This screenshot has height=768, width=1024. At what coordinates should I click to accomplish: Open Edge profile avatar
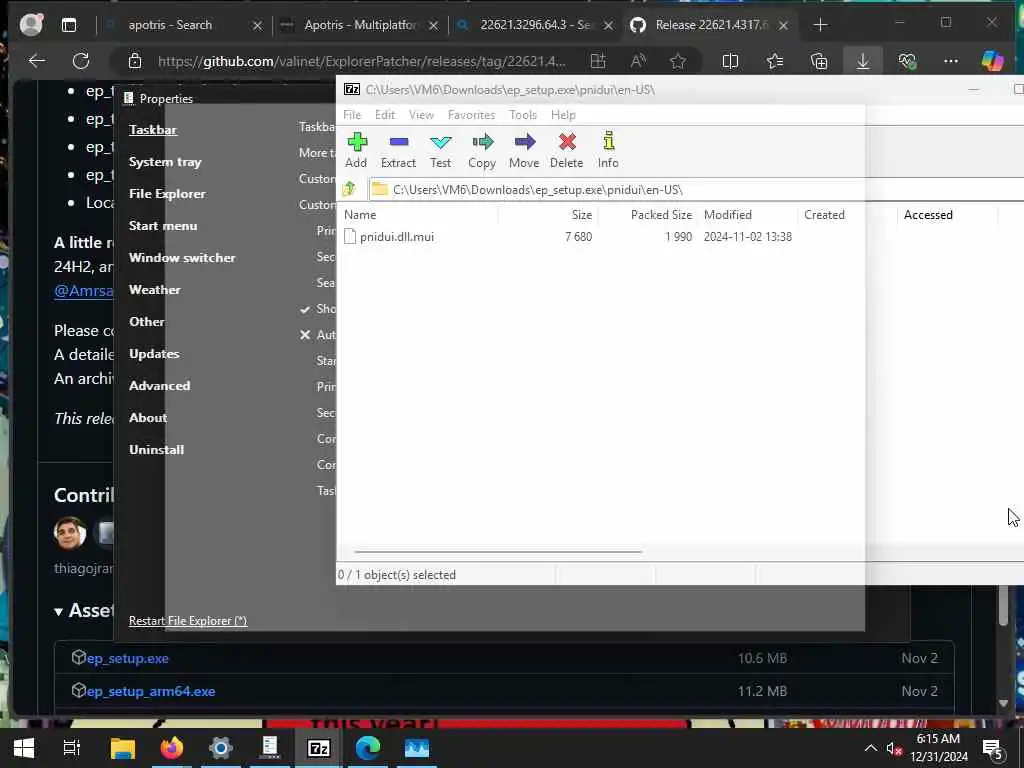(31, 25)
